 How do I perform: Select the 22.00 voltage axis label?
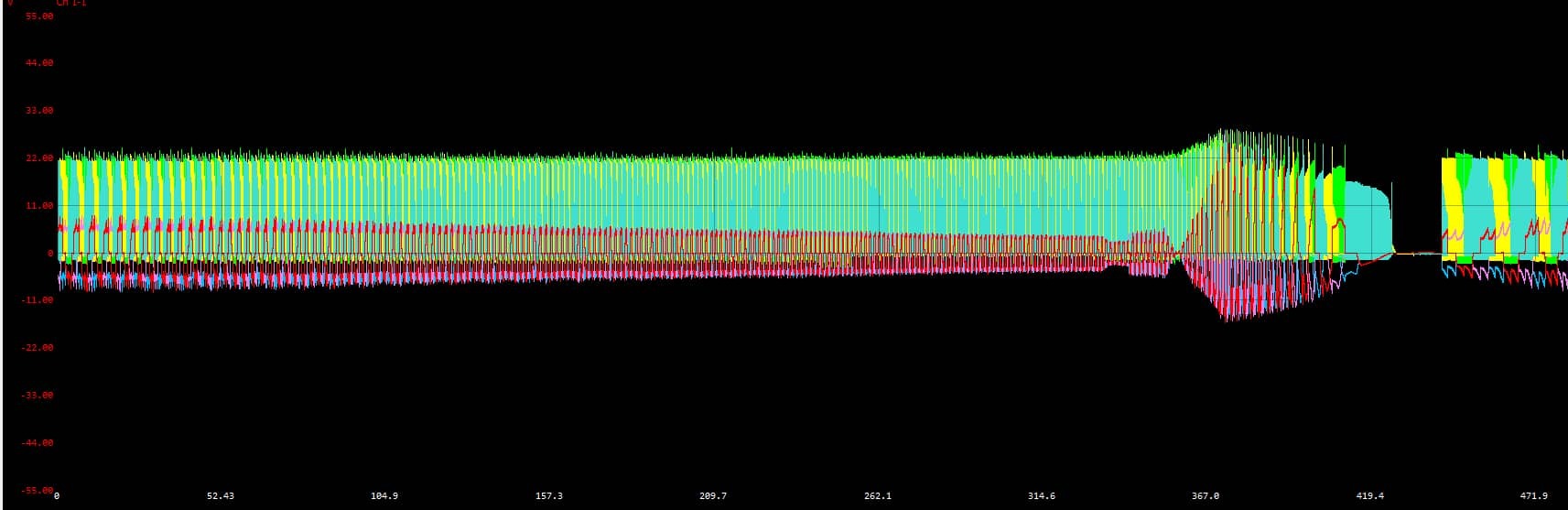click(39, 158)
